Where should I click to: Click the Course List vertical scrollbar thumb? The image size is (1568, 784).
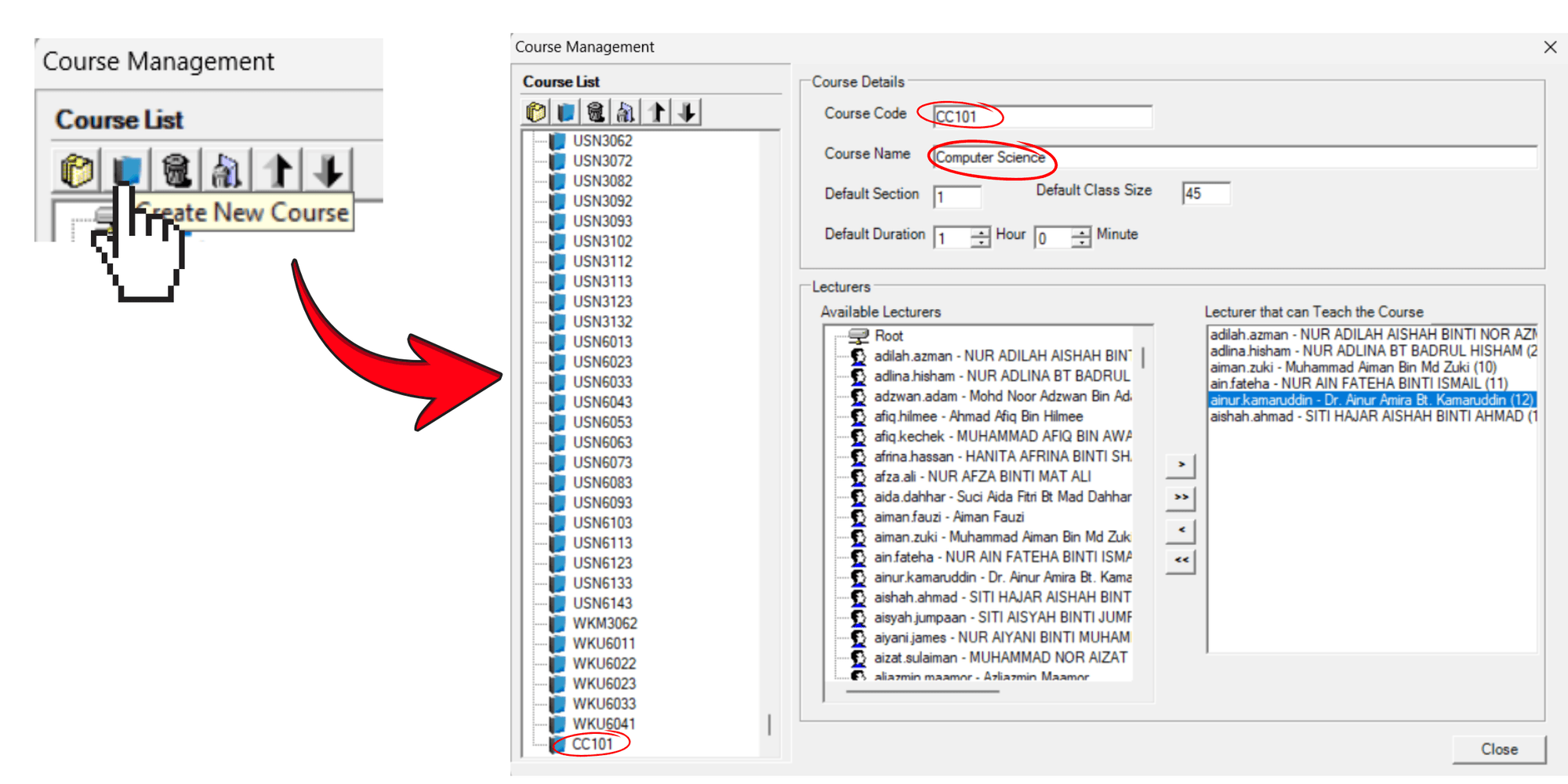point(769,724)
